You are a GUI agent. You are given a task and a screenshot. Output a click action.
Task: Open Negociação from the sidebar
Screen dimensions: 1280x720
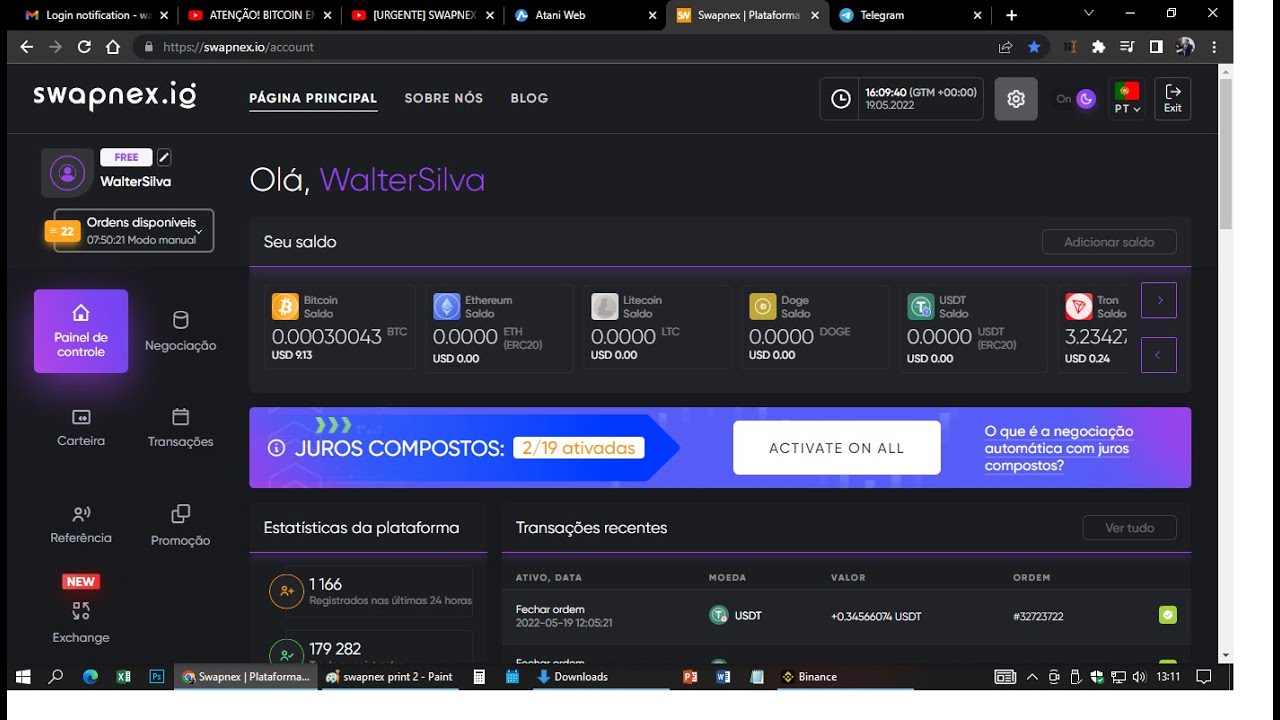click(180, 331)
